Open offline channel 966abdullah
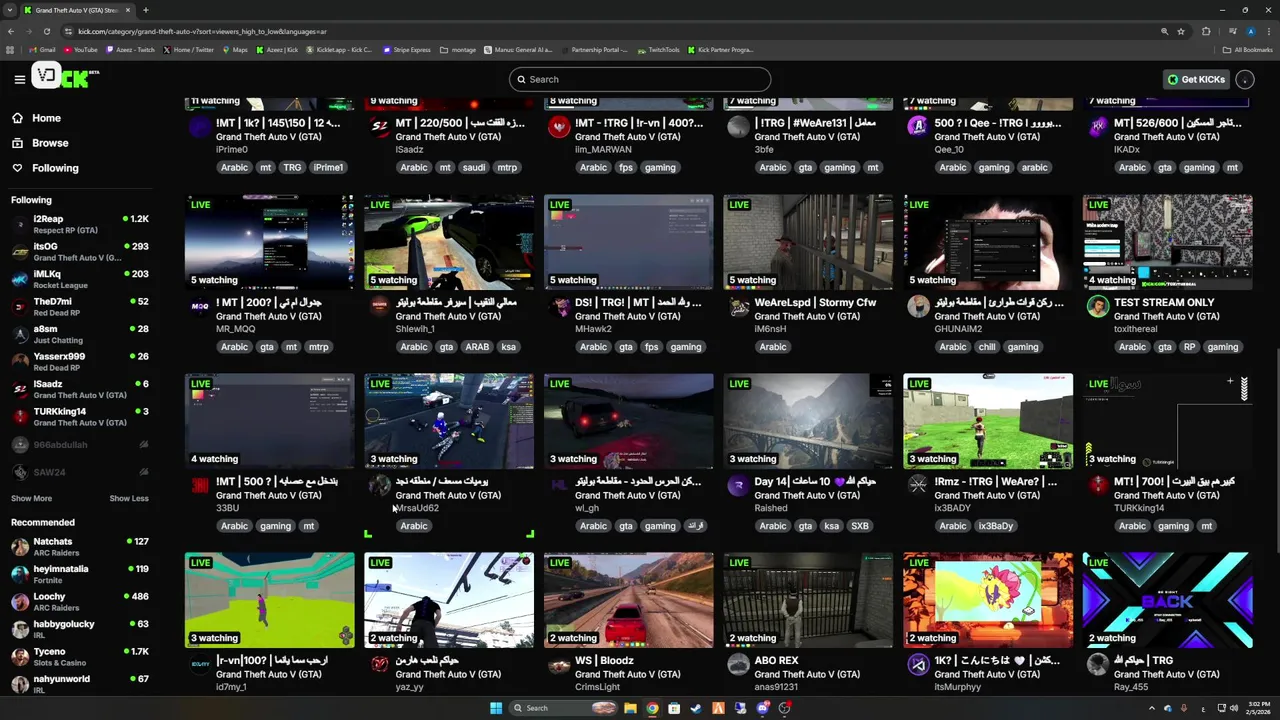 80,444
